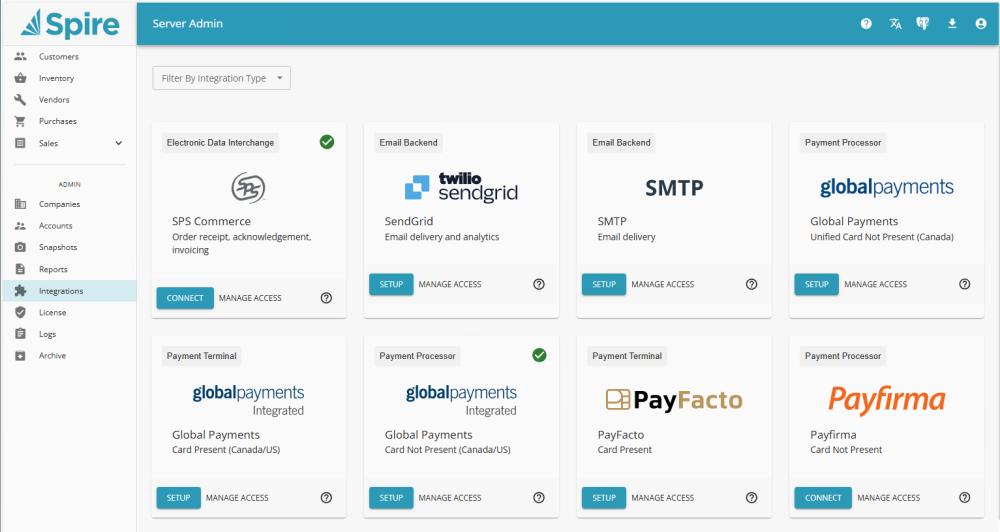Viewport: 1000px width, 532px height.
Task: Click the download icon in header
Action: tap(952, 24)
